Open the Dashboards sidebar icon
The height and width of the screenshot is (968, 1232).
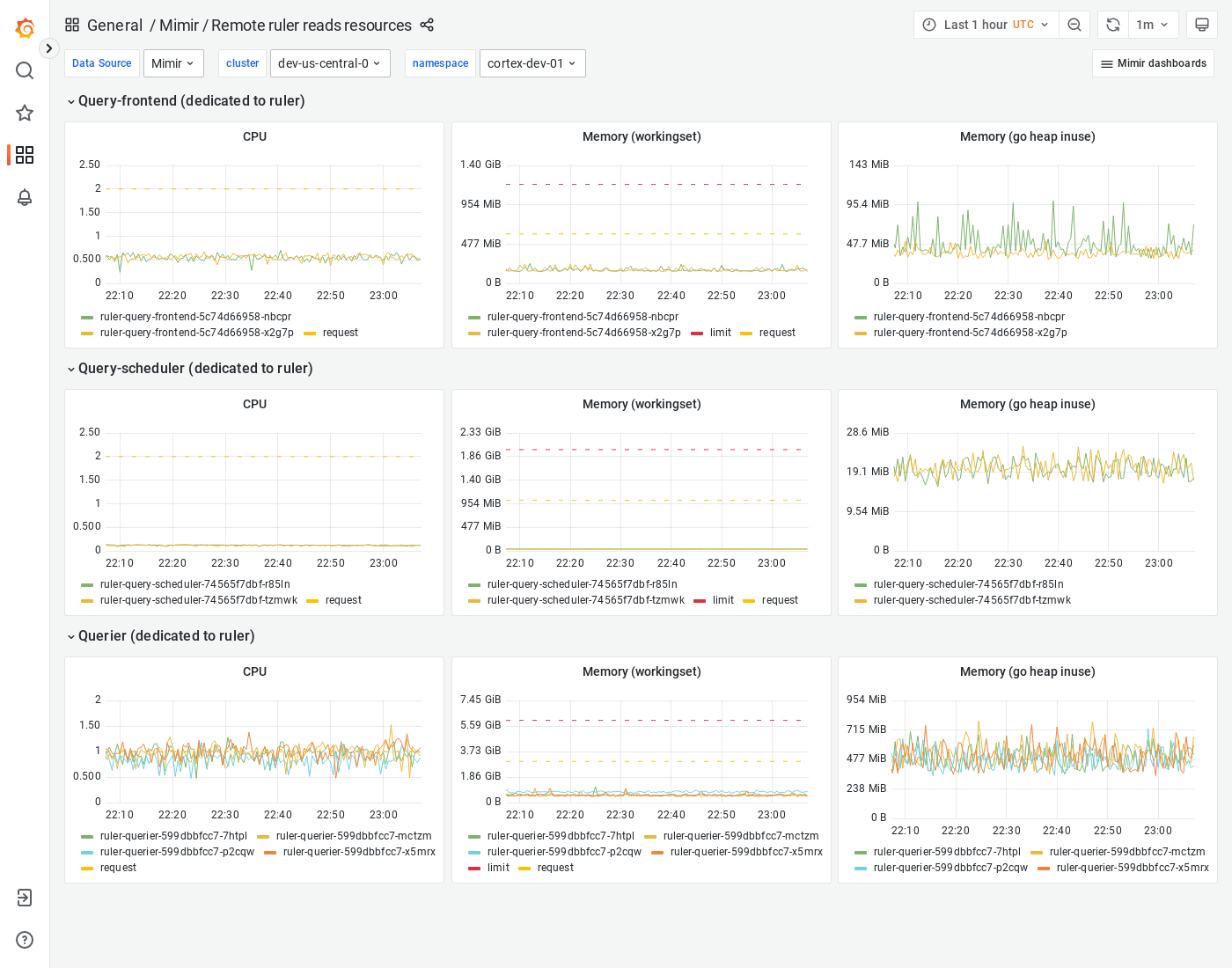click(24, 155)
